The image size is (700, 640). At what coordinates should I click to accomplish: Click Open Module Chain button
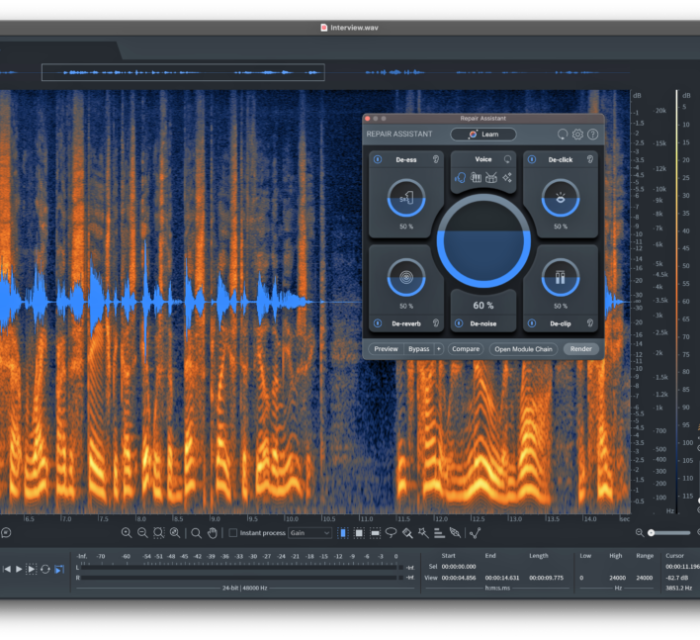523,349
